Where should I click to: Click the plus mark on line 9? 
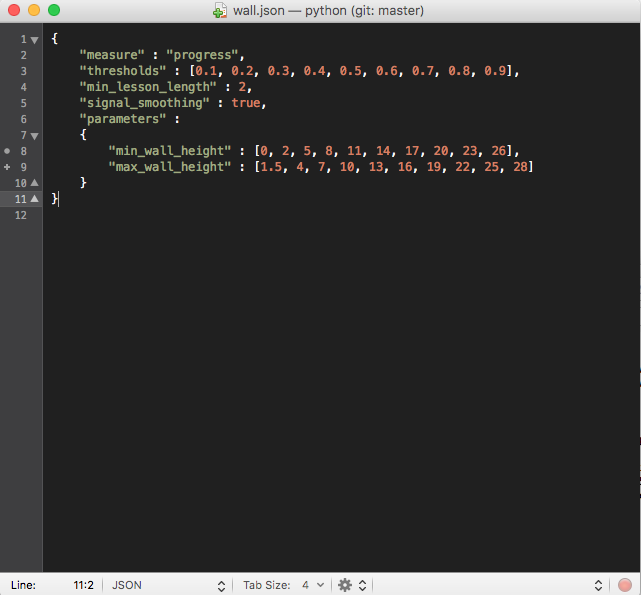7,167
